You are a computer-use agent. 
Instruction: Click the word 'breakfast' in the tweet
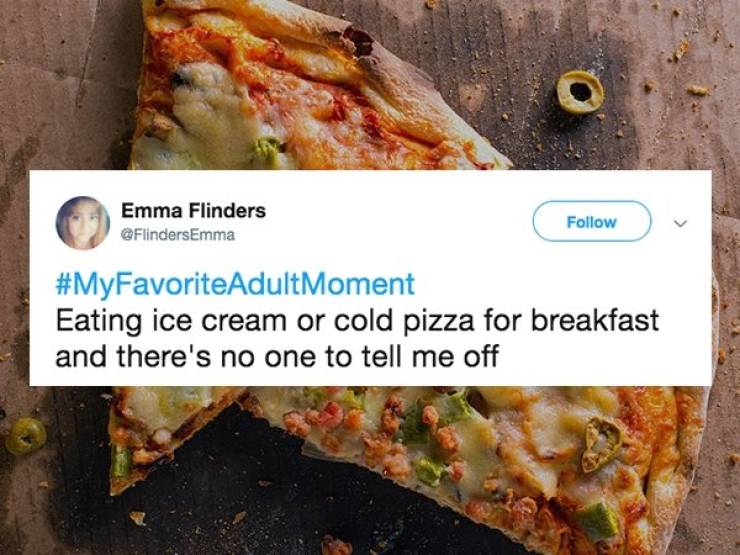click(x=594, y=320)
